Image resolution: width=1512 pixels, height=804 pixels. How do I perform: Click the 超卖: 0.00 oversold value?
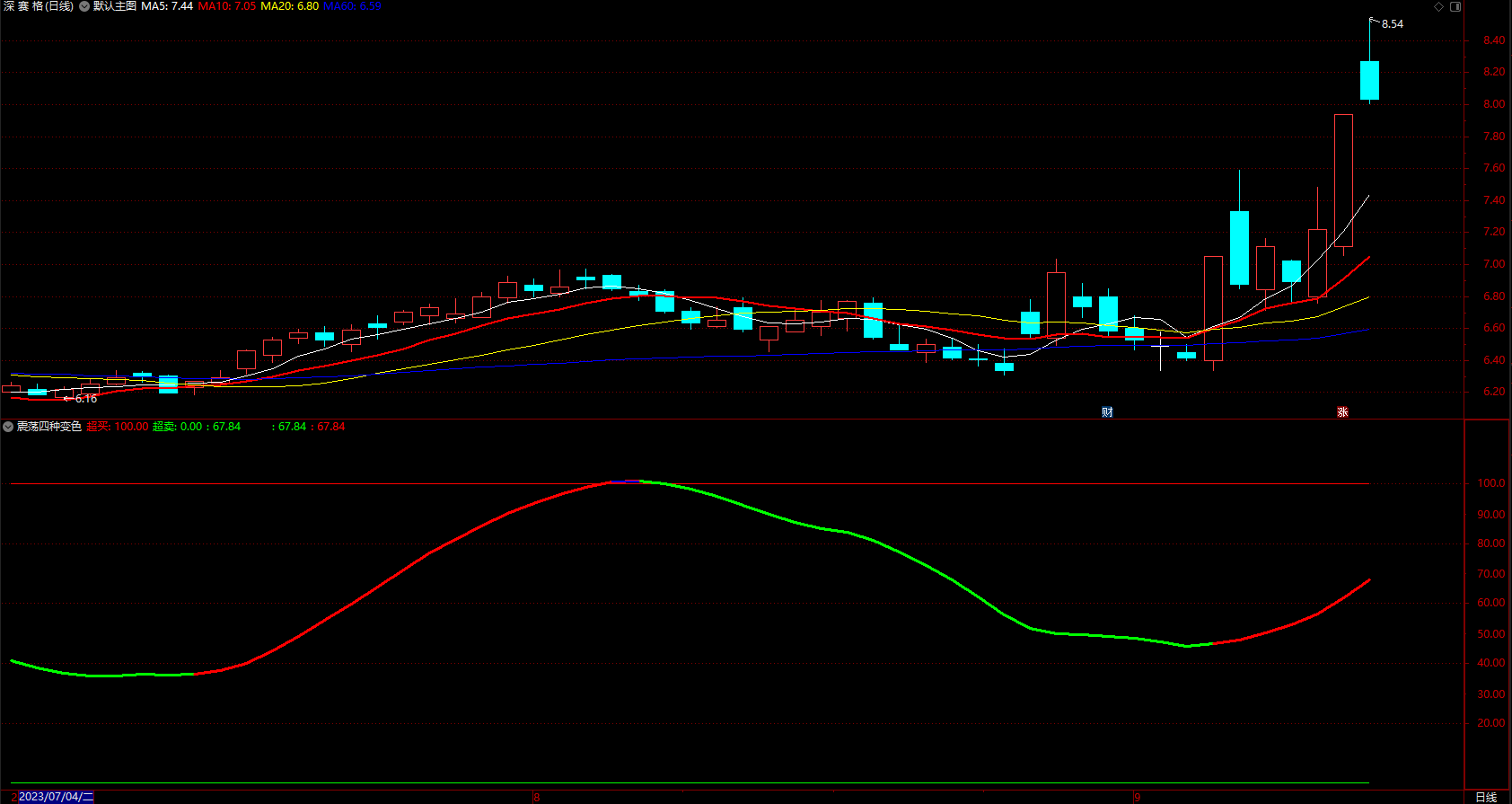pyautogui.click(x=178, y=427)
